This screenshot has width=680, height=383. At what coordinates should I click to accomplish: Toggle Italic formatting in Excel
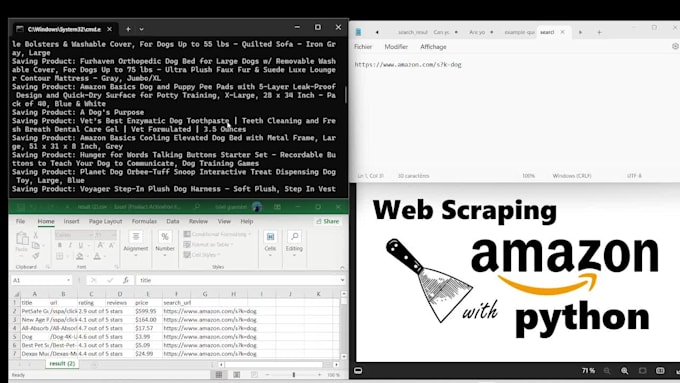70,246
